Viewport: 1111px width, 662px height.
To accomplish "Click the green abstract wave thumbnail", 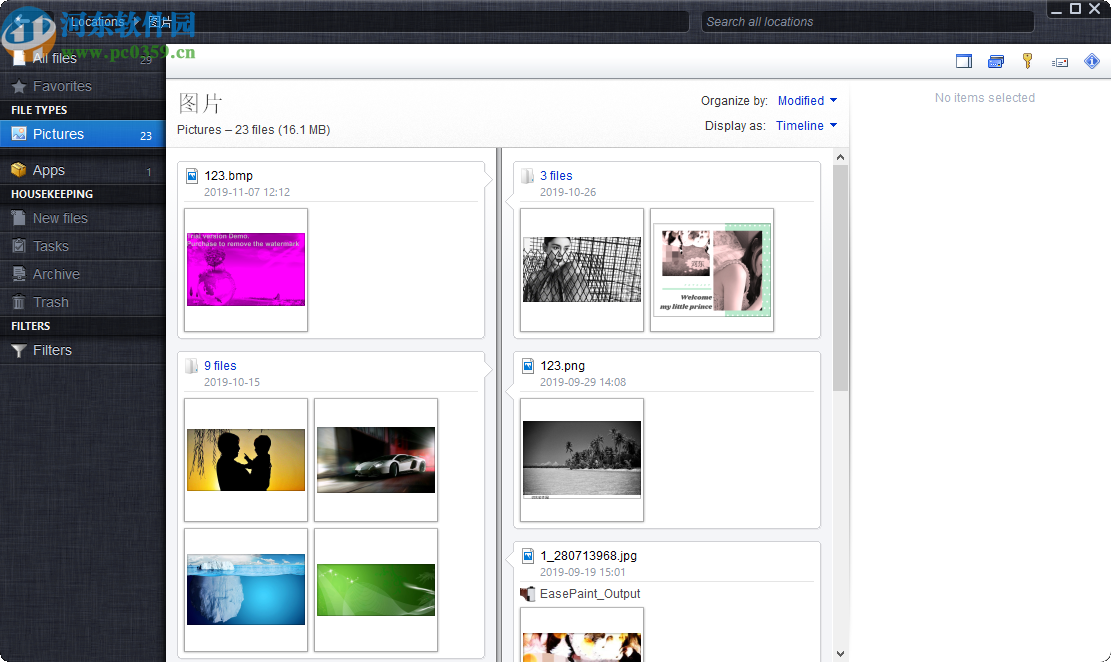I will [x=376, y=590].
